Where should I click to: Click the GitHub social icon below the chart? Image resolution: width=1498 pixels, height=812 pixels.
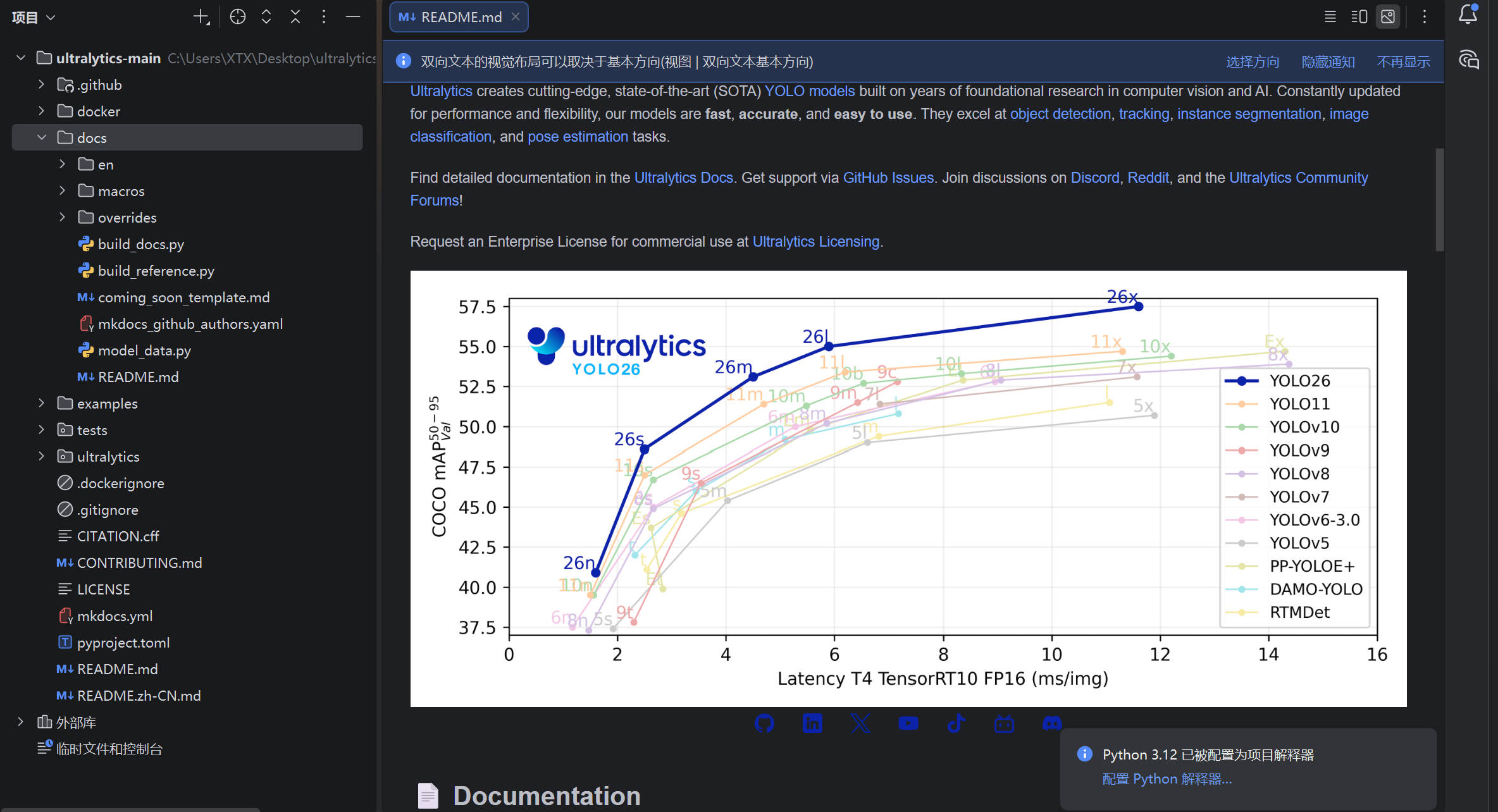pyautogui.click(x=764, y=723)
